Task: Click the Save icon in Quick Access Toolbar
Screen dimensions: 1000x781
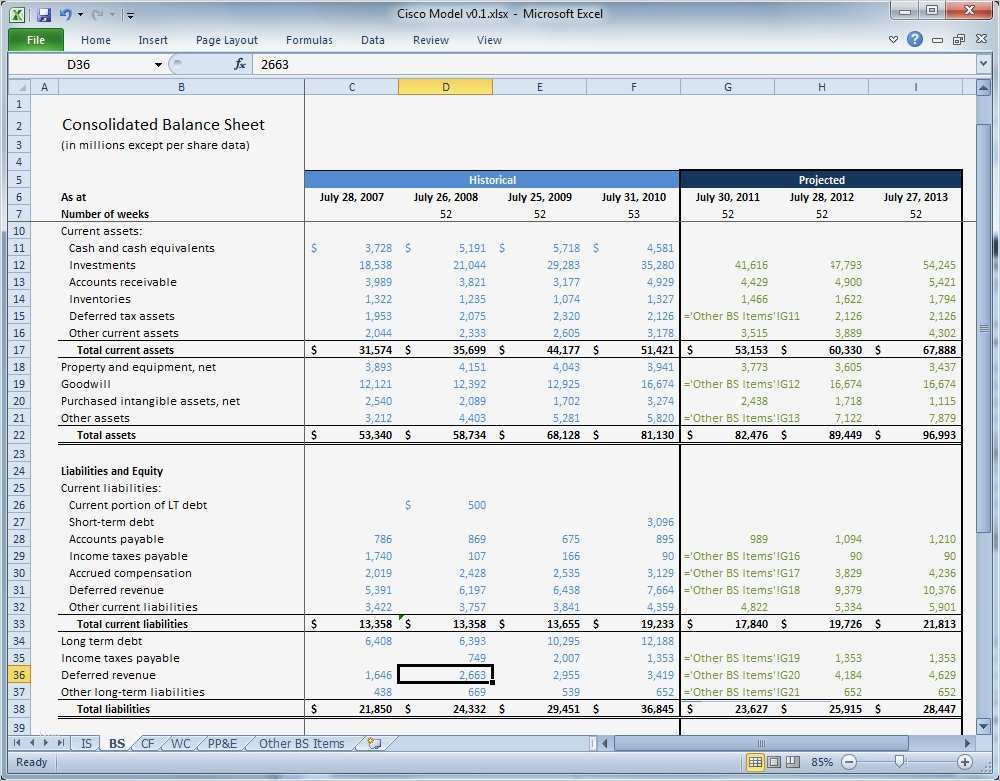Action: [x=43, y=14]
